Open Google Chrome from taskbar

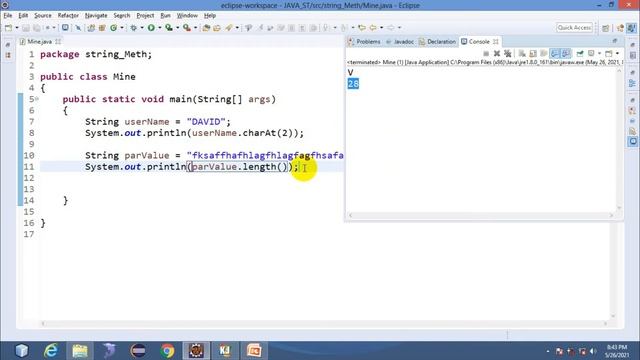point(167,351)
